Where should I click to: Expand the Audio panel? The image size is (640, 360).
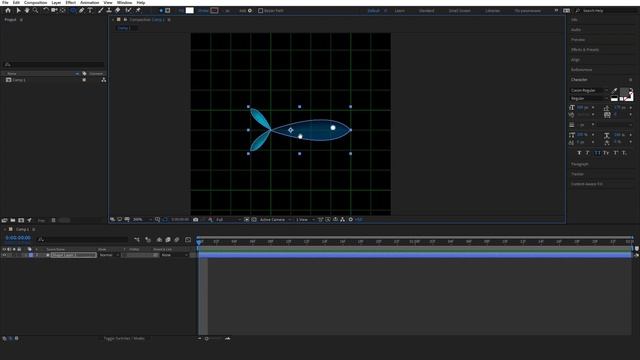point(576,30)
